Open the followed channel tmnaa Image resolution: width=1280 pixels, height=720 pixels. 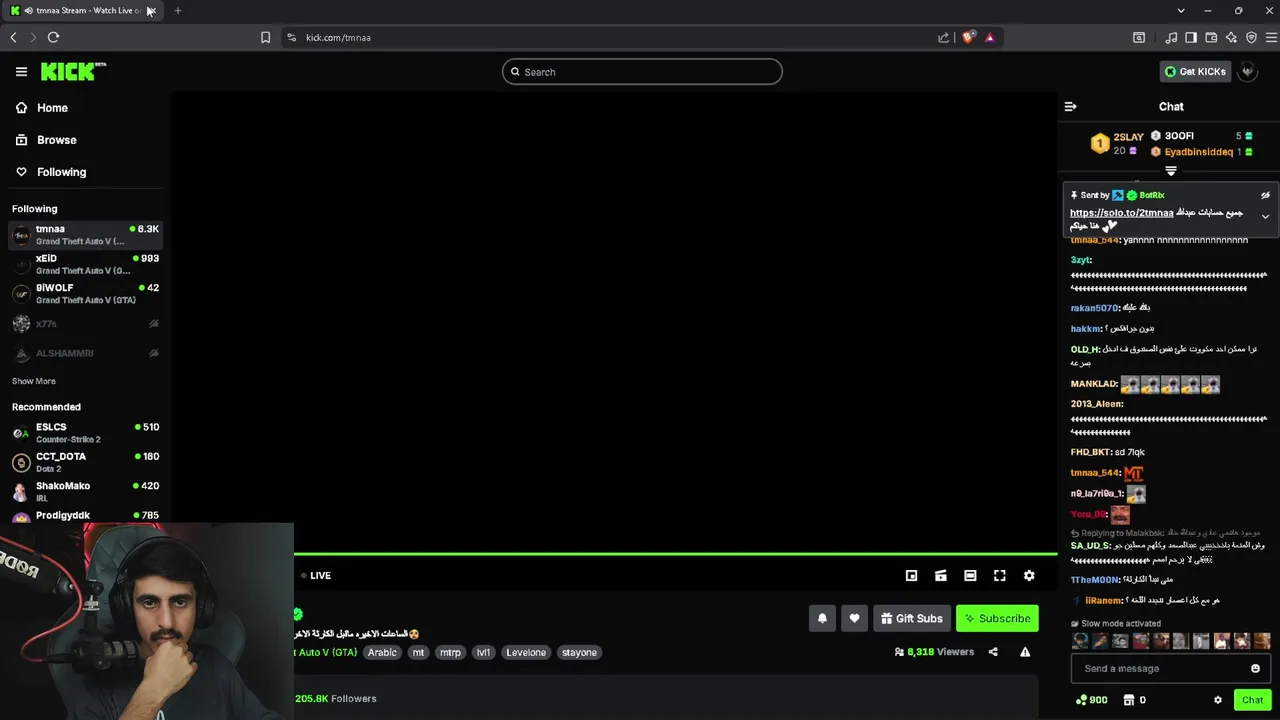pyautogui.click(x=85, y=235)
